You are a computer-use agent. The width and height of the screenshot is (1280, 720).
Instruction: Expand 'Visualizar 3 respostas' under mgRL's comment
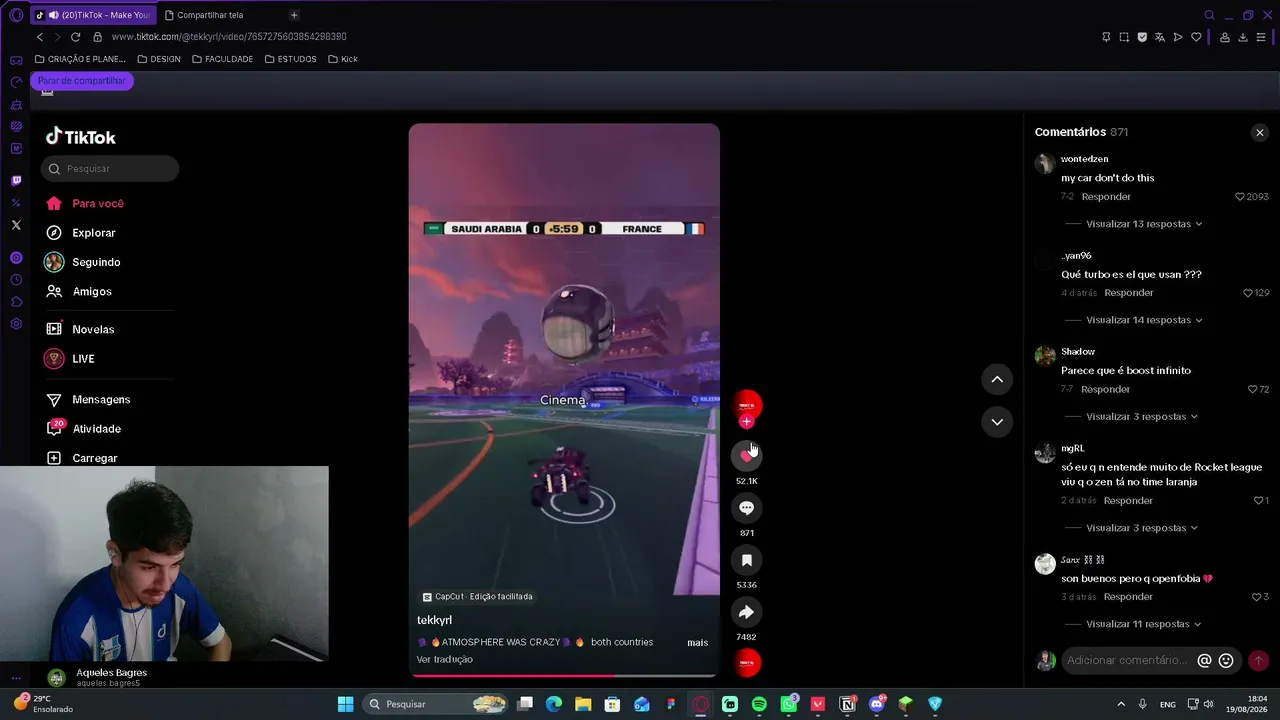tap(1142, 528)
